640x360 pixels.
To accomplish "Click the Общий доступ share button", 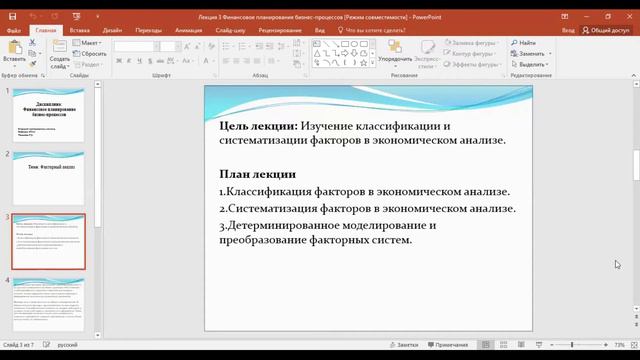I will (x=606, y=30).
